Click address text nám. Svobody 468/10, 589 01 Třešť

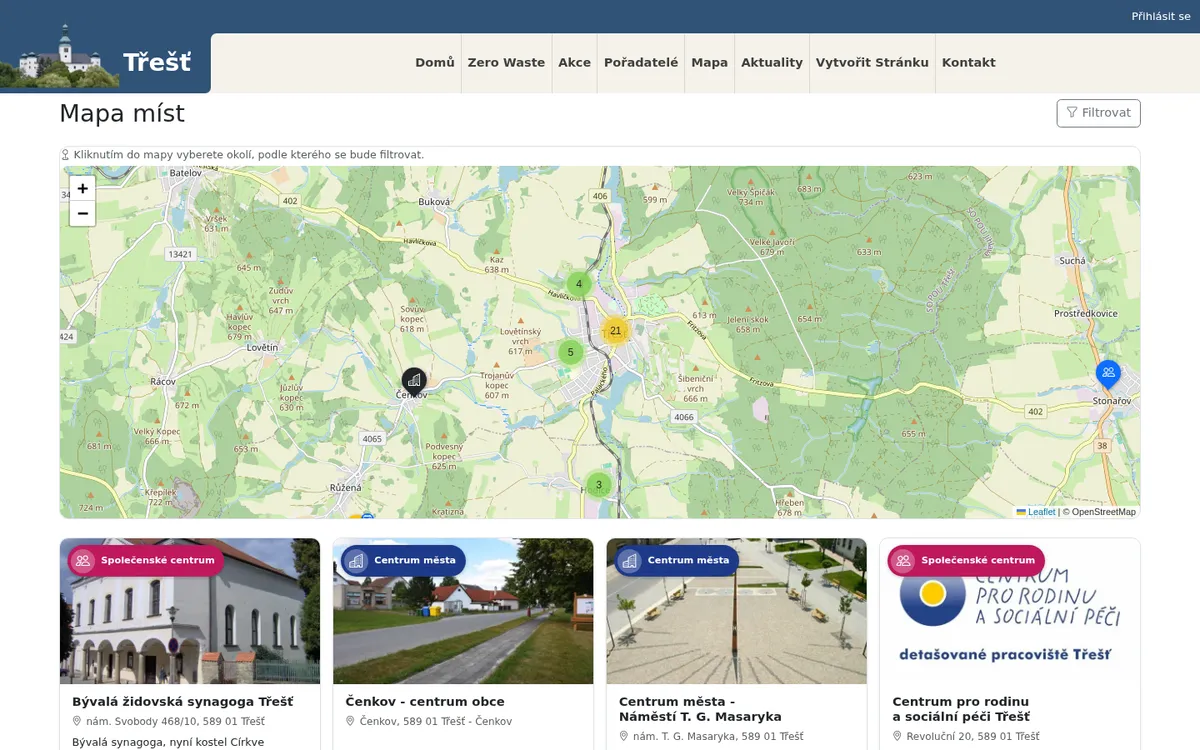tap(175, 721)
